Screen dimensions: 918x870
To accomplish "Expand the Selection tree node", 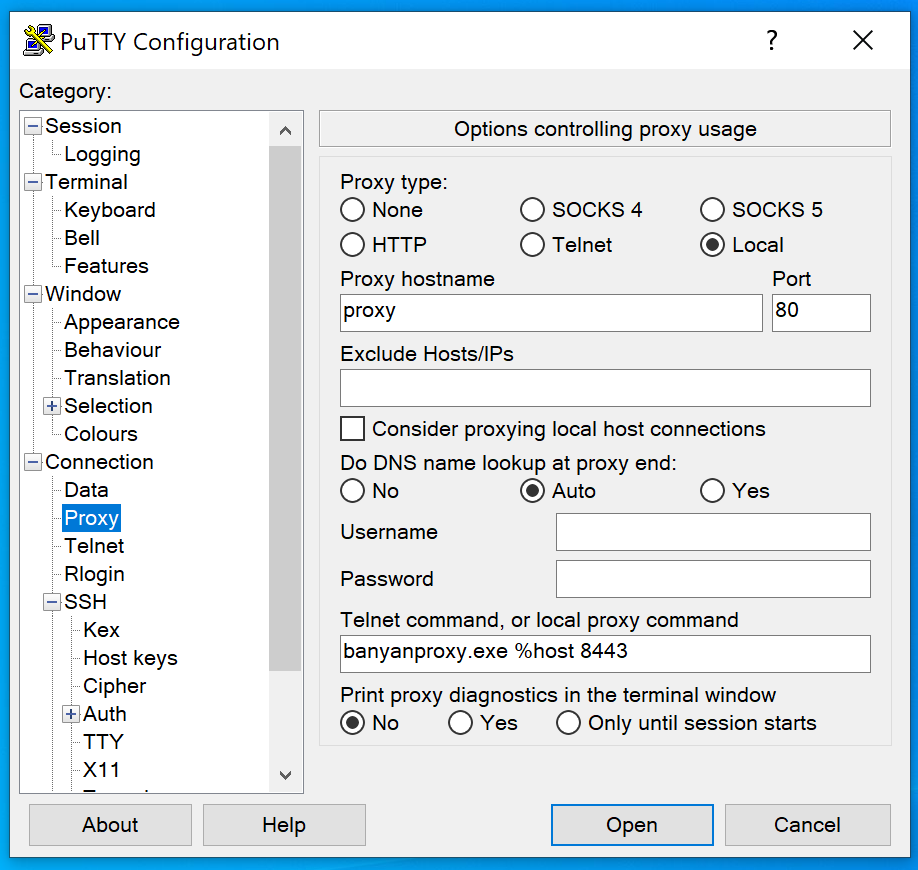I will coord(52,406).
